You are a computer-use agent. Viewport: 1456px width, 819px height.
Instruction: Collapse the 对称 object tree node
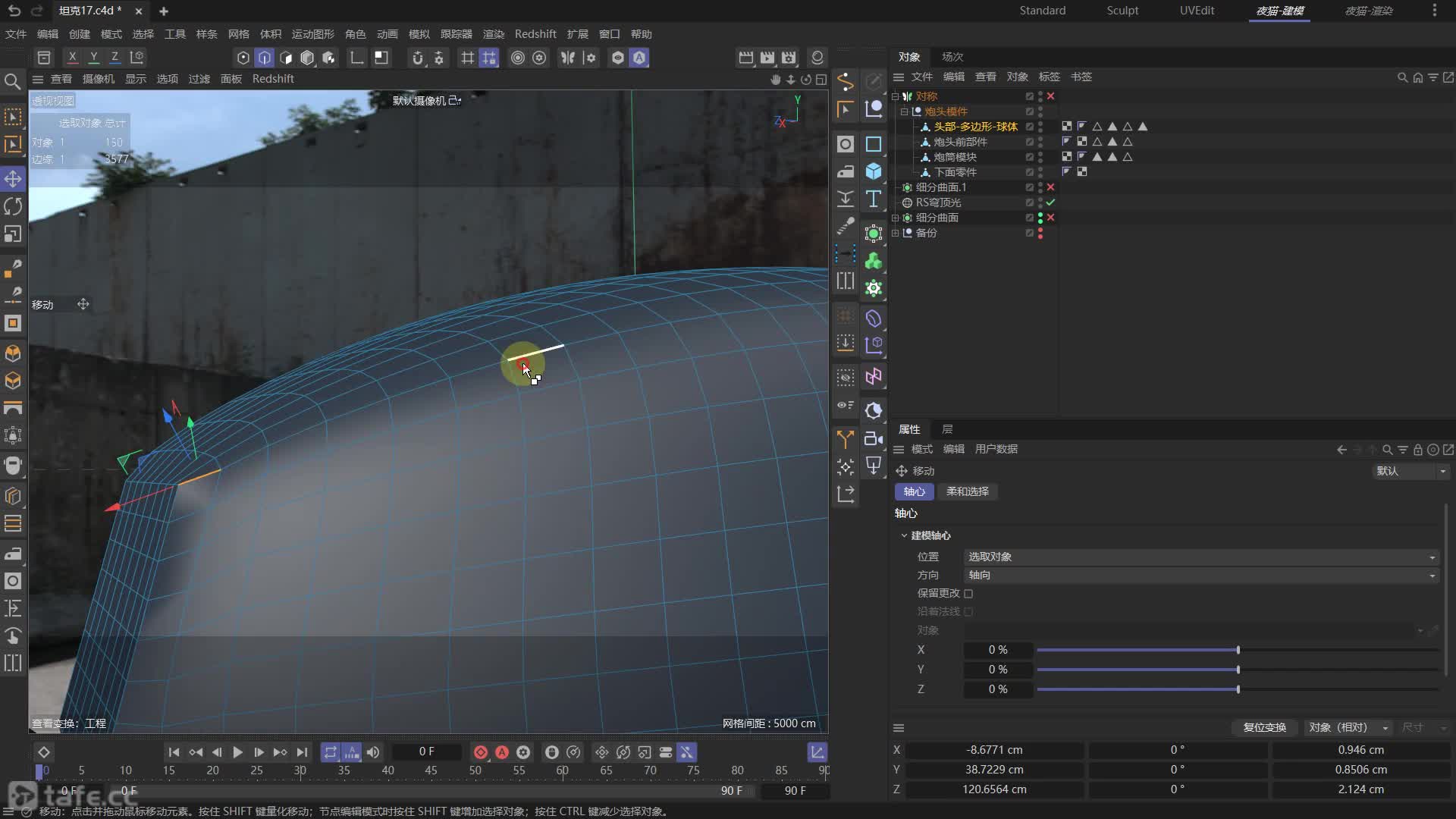pyautogui.click(x=896, y=96)
